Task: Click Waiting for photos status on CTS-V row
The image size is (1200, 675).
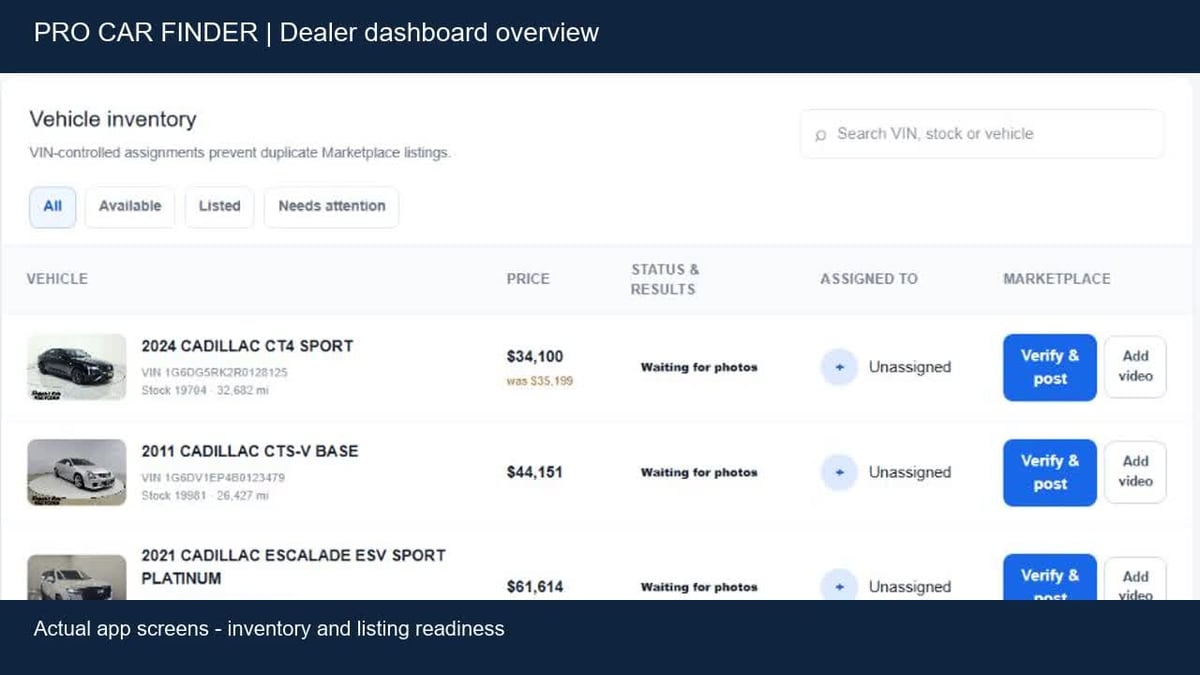Action: coord(699,472)
